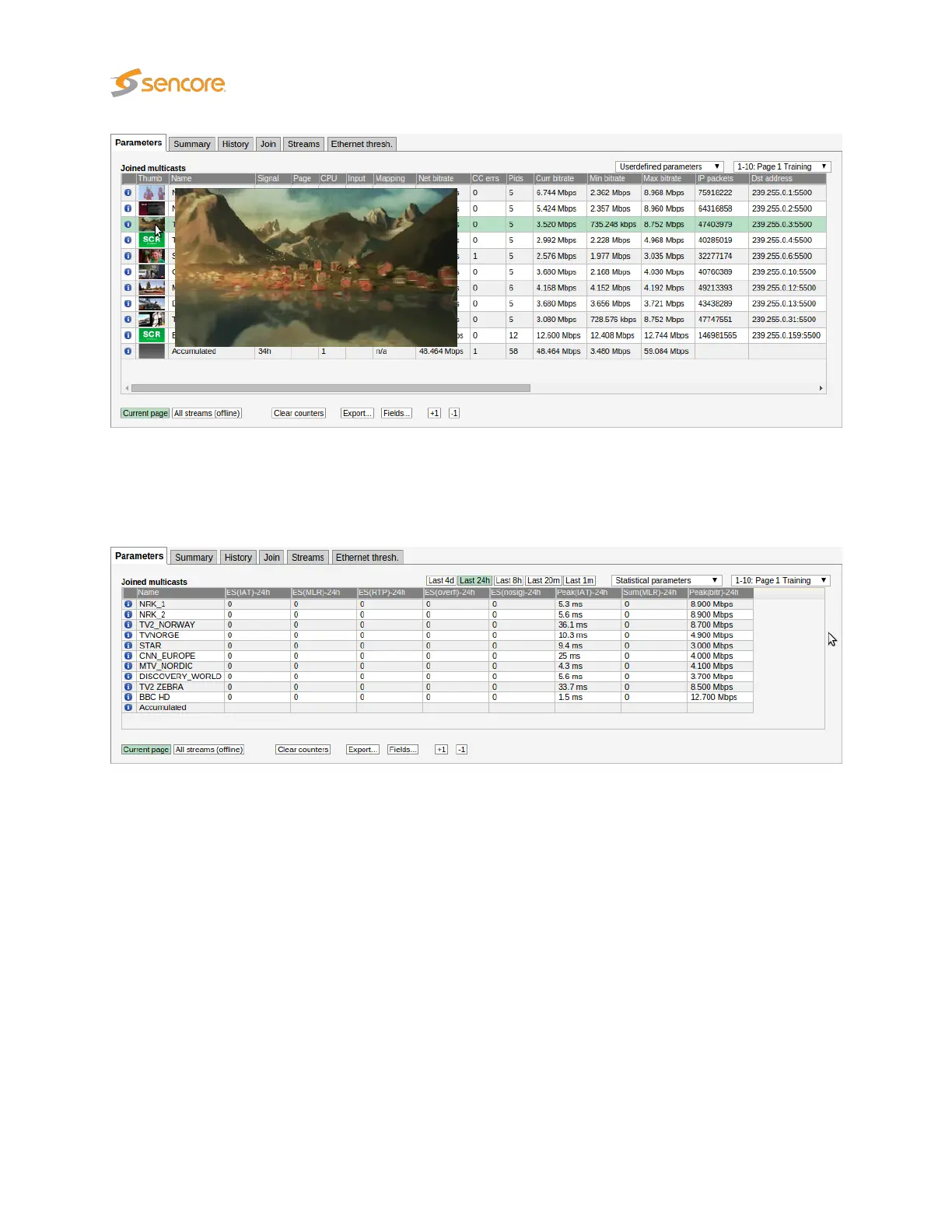Open upper 1-10: Page 1 Training dropdown

click(x=782, y=166)
